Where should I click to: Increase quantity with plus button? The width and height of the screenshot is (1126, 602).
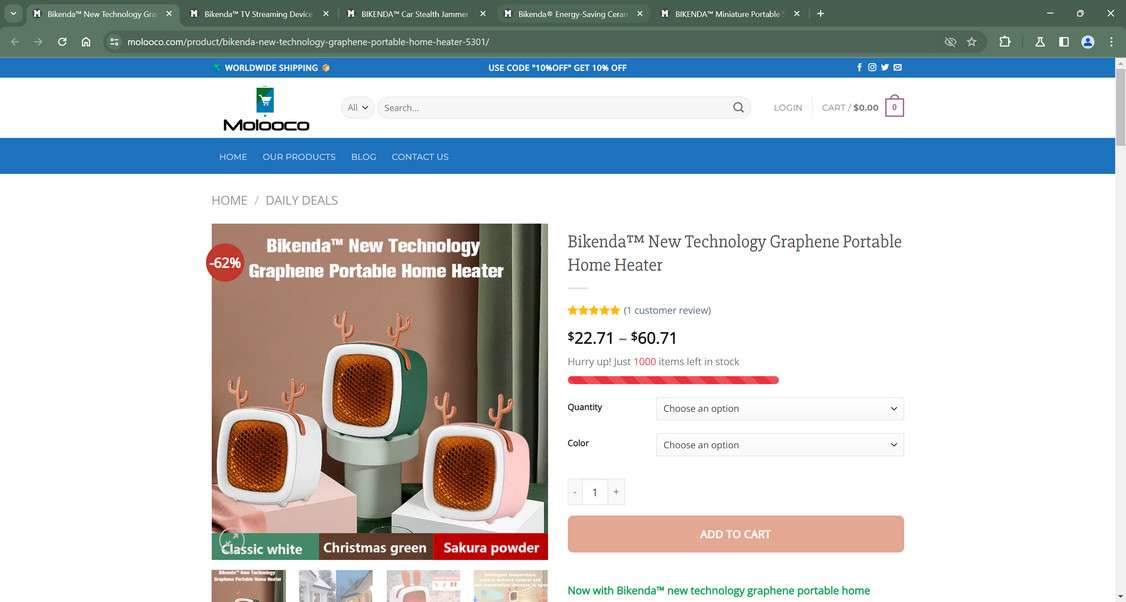(x=616, y=492)
